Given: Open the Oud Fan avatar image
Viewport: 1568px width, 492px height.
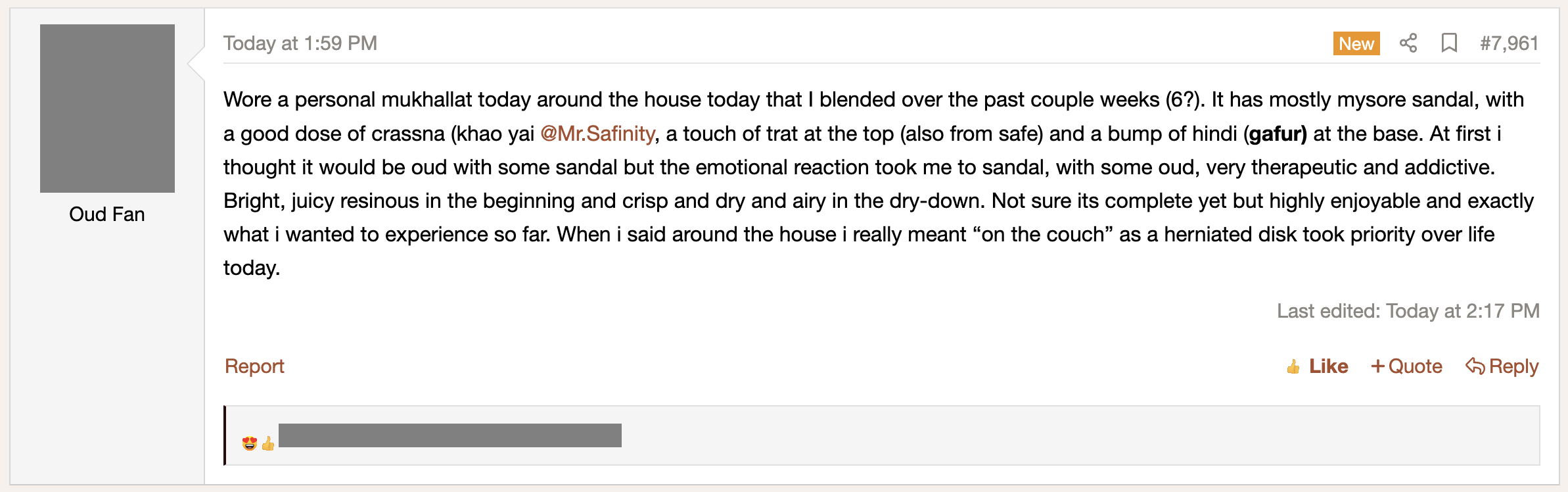Looking at the screenshot, I should 107,109.
